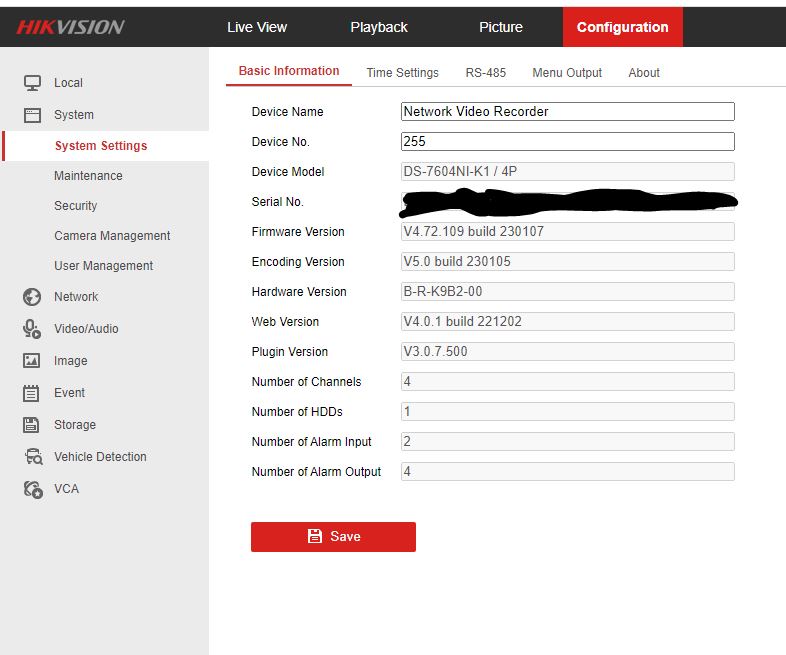This screenshot has width=786, height=655.
Task: Select the Menu Output tab
Action: (x=567, y=73)
